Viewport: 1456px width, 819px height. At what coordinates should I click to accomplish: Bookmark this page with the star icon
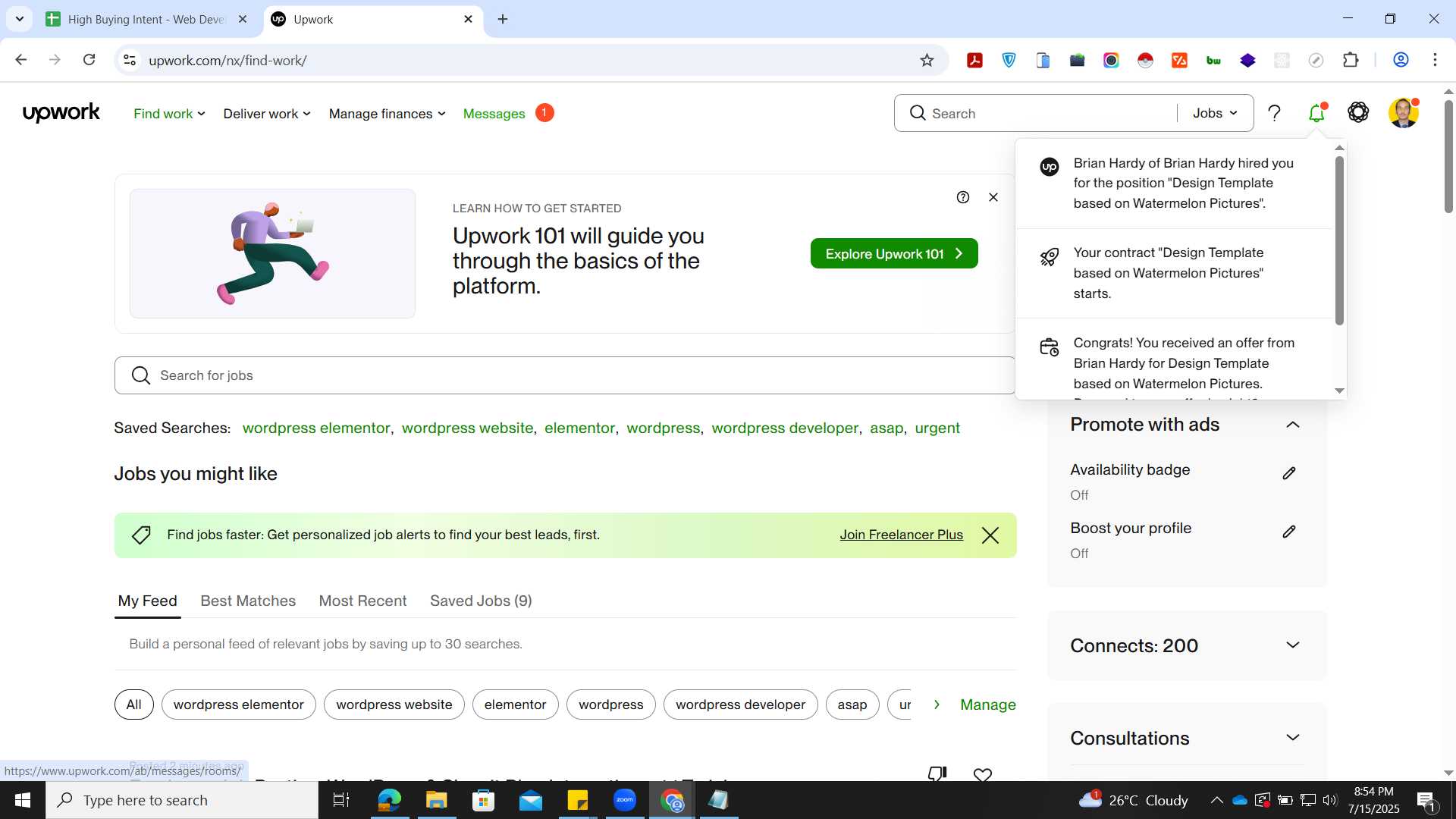click(x=927, y=60)
